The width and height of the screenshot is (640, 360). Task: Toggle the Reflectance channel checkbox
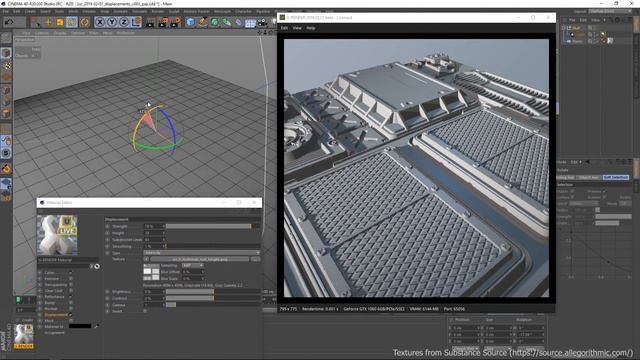pyautogui.click(x=71, y=297)
